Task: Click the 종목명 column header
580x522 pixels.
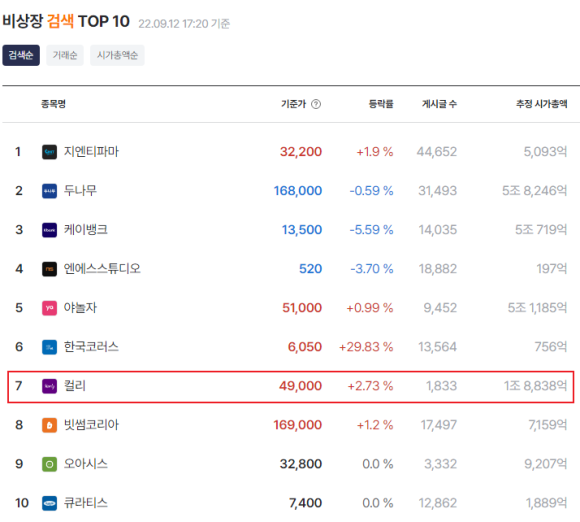Action: 53,104
